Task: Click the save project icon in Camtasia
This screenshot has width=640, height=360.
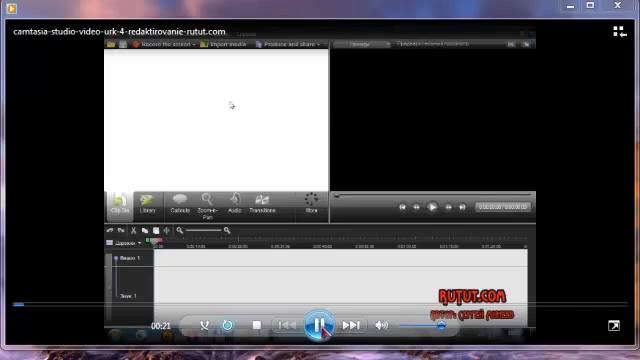Action: [x=123, y=44]
